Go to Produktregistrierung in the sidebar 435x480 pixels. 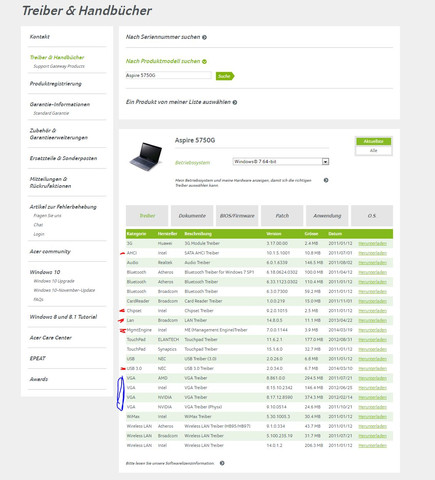point(56,84)
